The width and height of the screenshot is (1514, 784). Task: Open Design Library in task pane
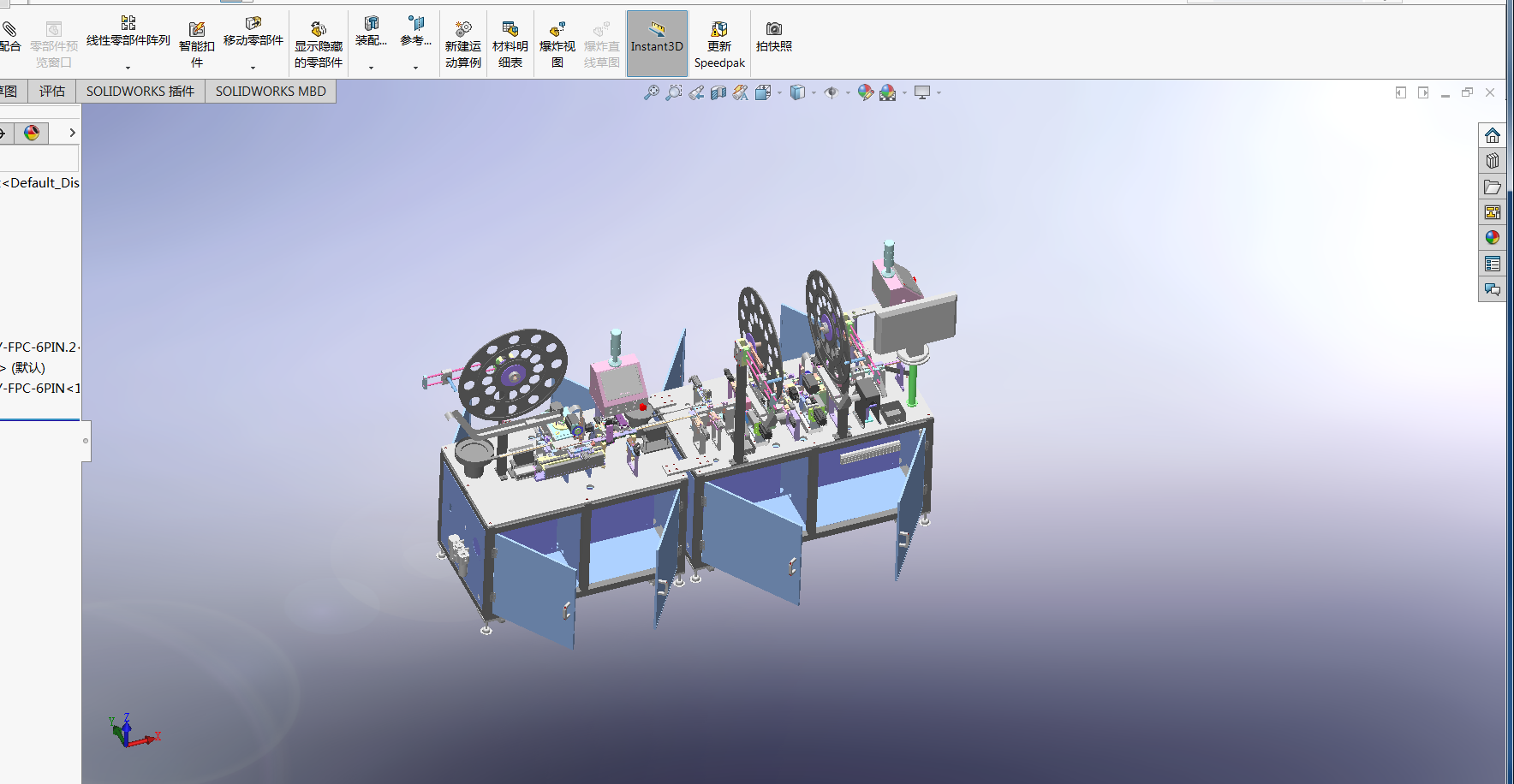click(x=1493, y=161)
